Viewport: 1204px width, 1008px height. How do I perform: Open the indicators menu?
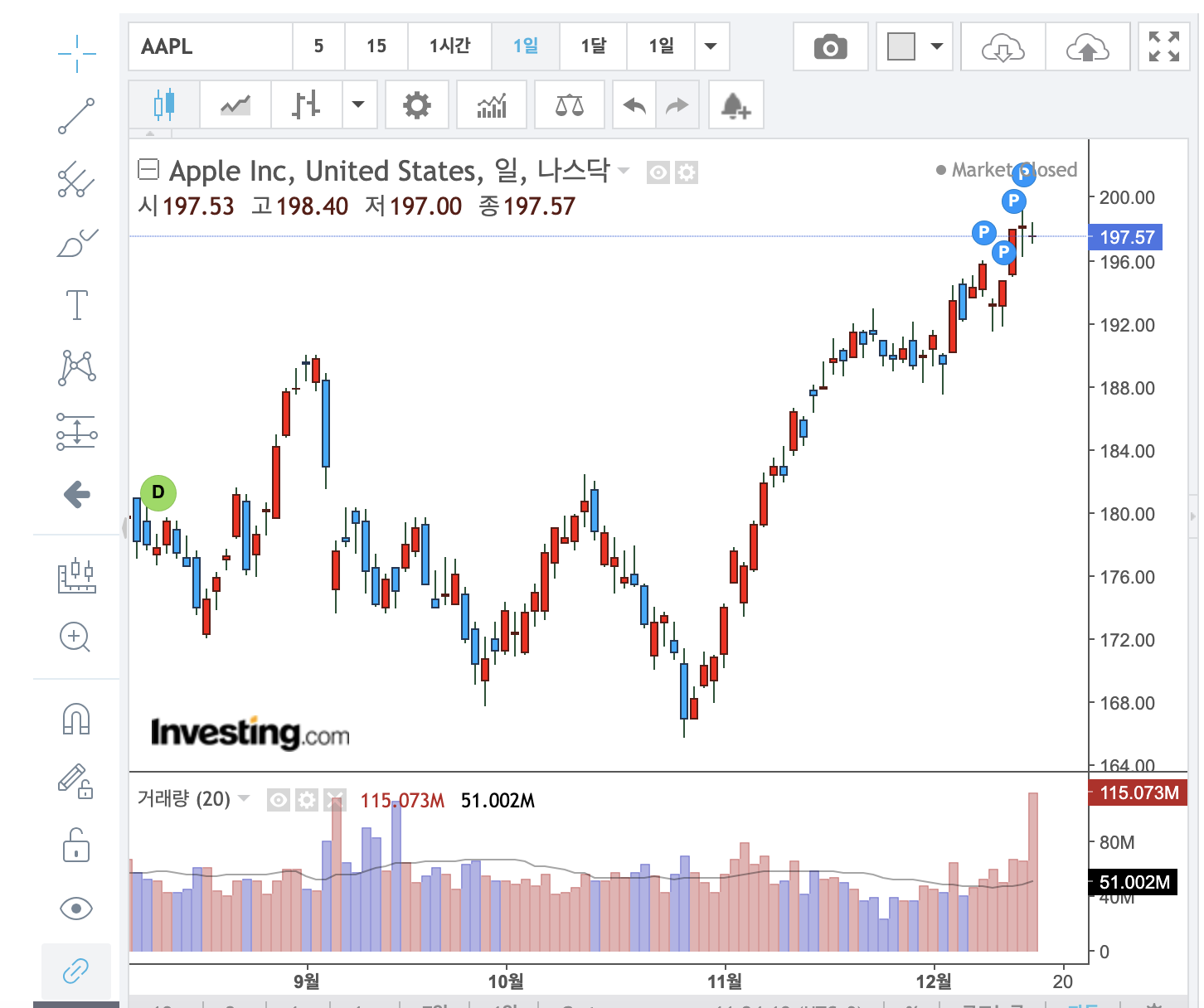(492, 104)
